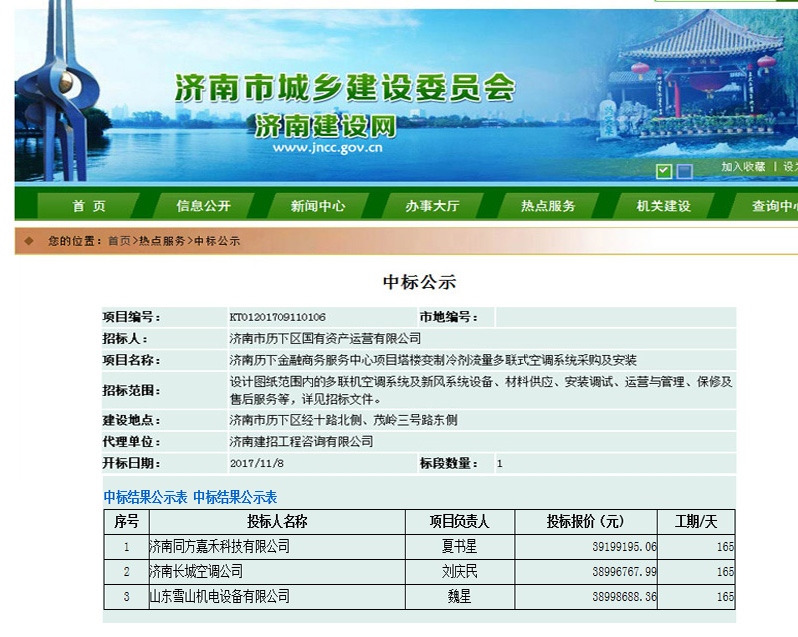Click the 标段数量 value 1
This screenshot has width=798, height=637.
pyautogui.click(x=500, y=464)
